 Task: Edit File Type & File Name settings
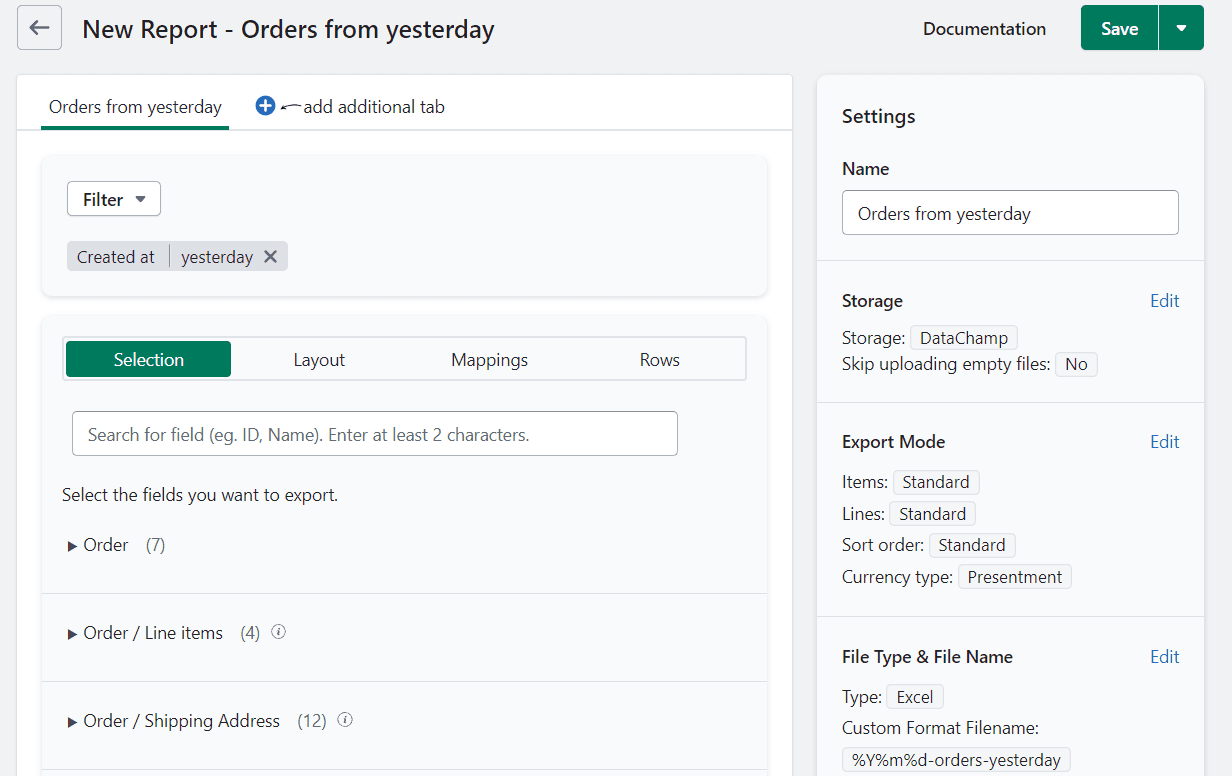1164,657
